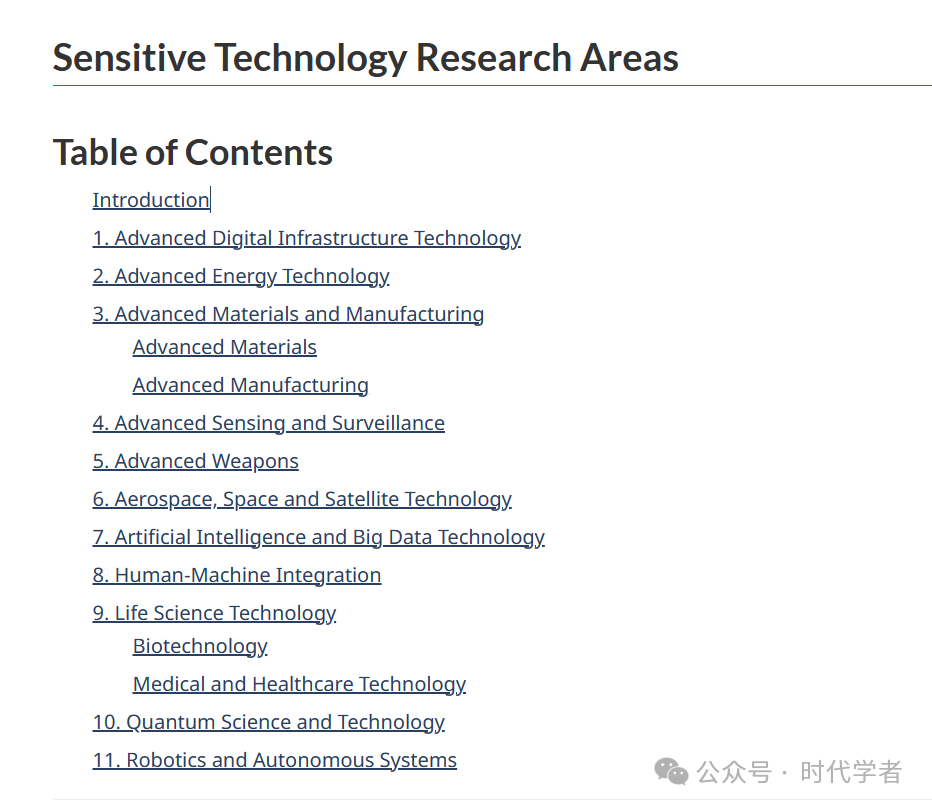This screenshot has width=932, height=809.
Task: Open Robotics and Autonomous Systems link
Action: (275, 760)
